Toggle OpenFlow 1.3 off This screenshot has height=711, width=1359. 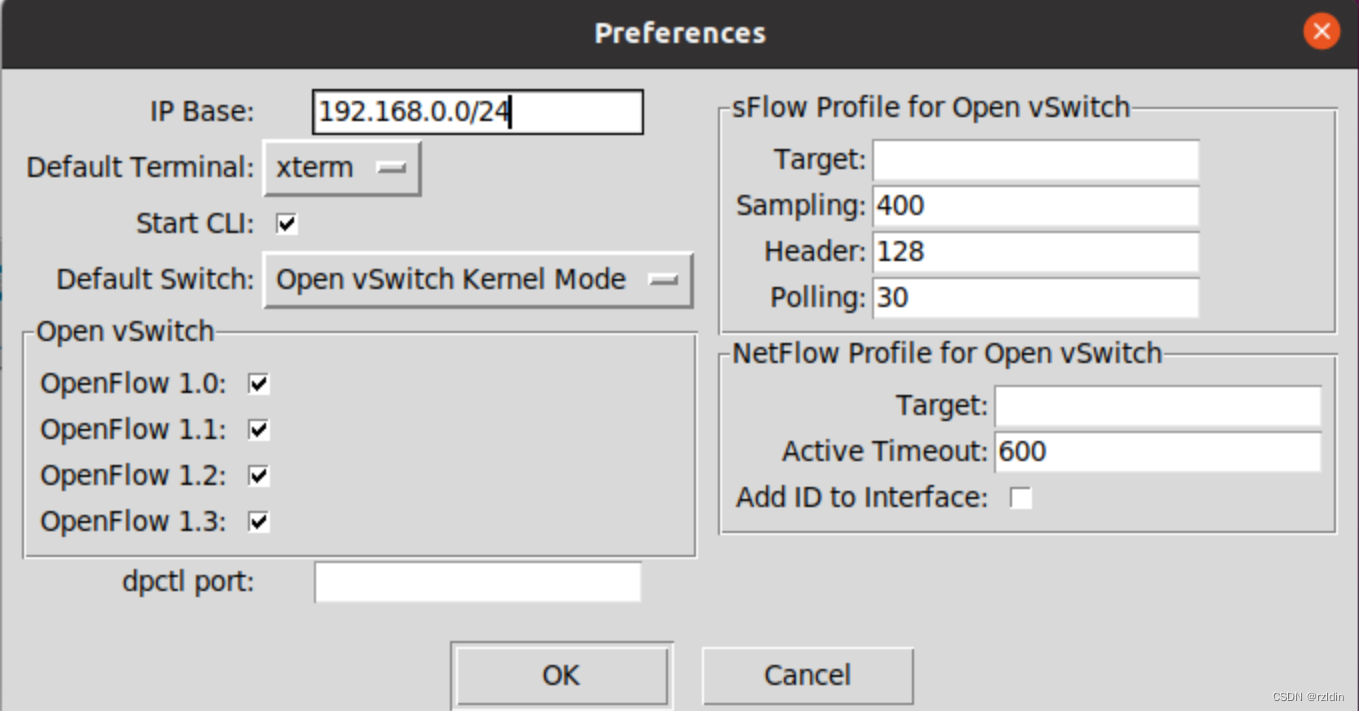click(x=257, y=521)
